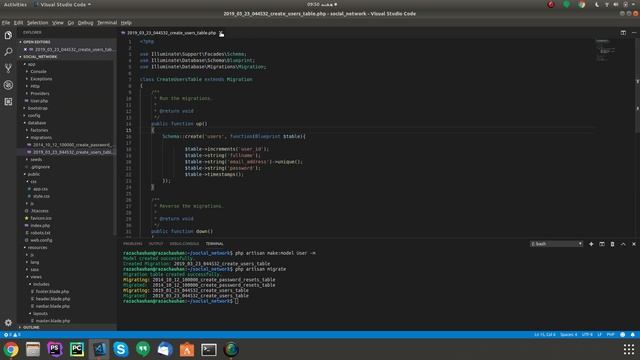This screenshot has width=640, height=360.
Task: Open the Search view in activity bar
Action: [8, 52]
